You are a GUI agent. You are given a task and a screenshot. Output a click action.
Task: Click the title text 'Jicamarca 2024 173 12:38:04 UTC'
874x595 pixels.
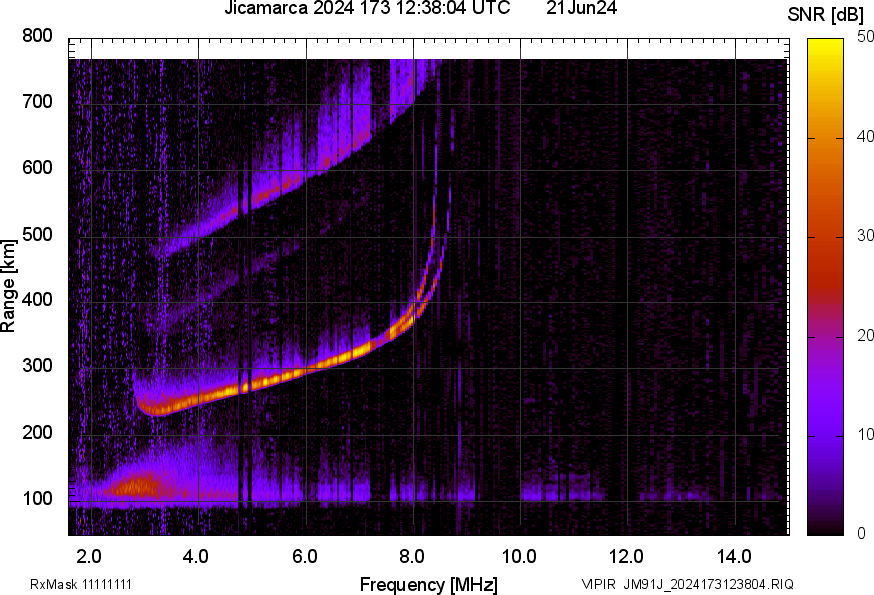pos(367,8)
